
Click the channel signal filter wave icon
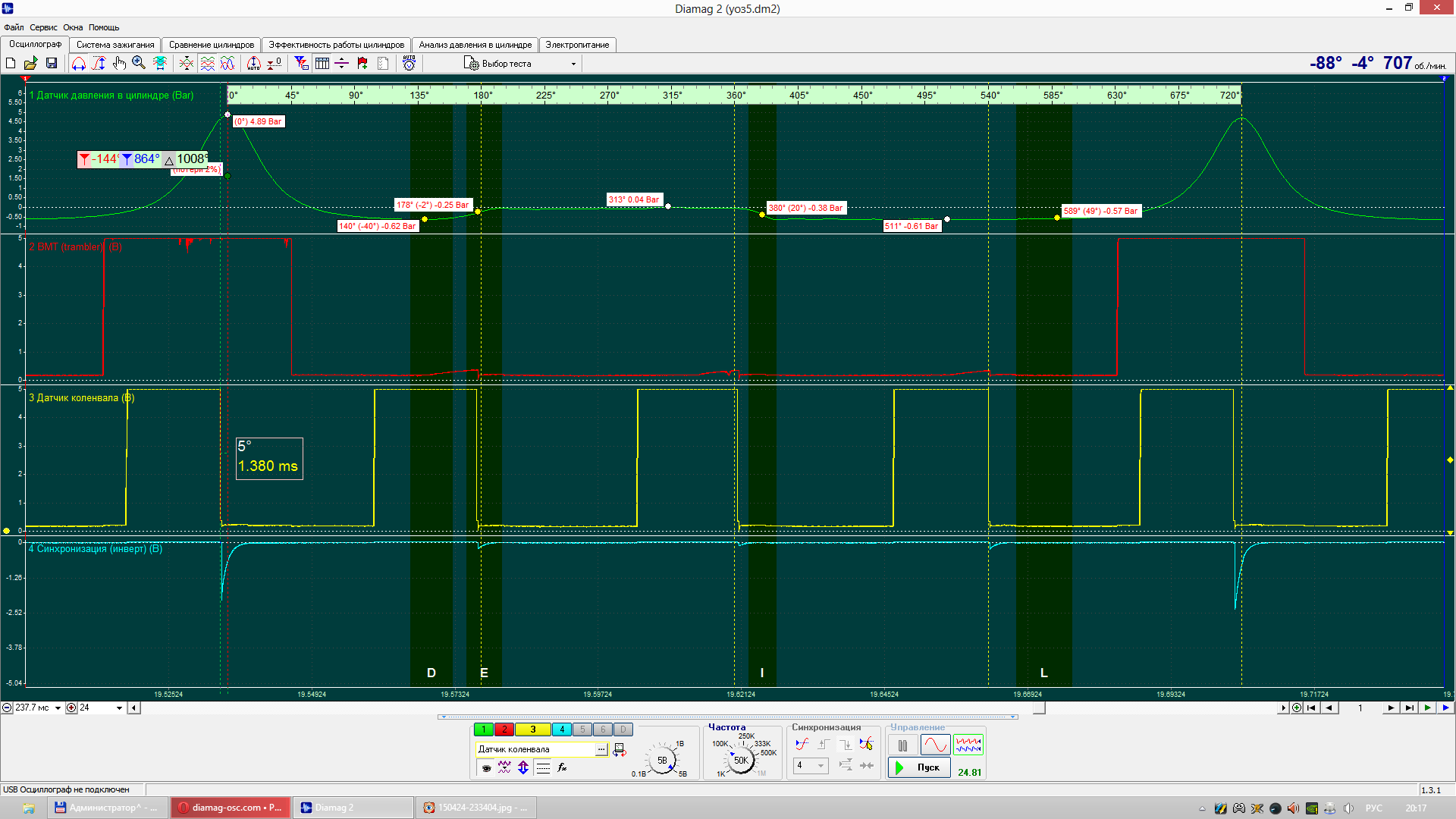(504, 768)
